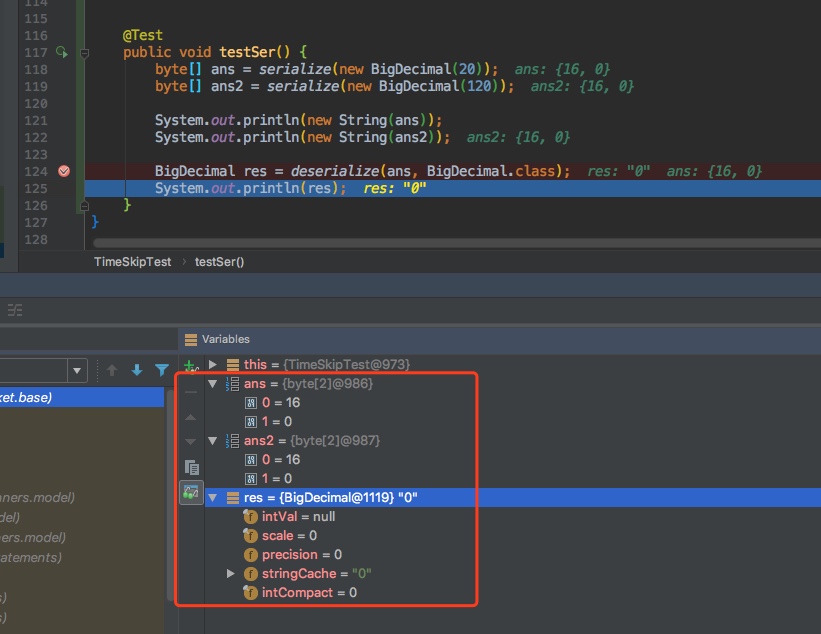Click TimeSkipTest in the breadcrumb bar
Screen dimensions: 821x634
[132, 261]
